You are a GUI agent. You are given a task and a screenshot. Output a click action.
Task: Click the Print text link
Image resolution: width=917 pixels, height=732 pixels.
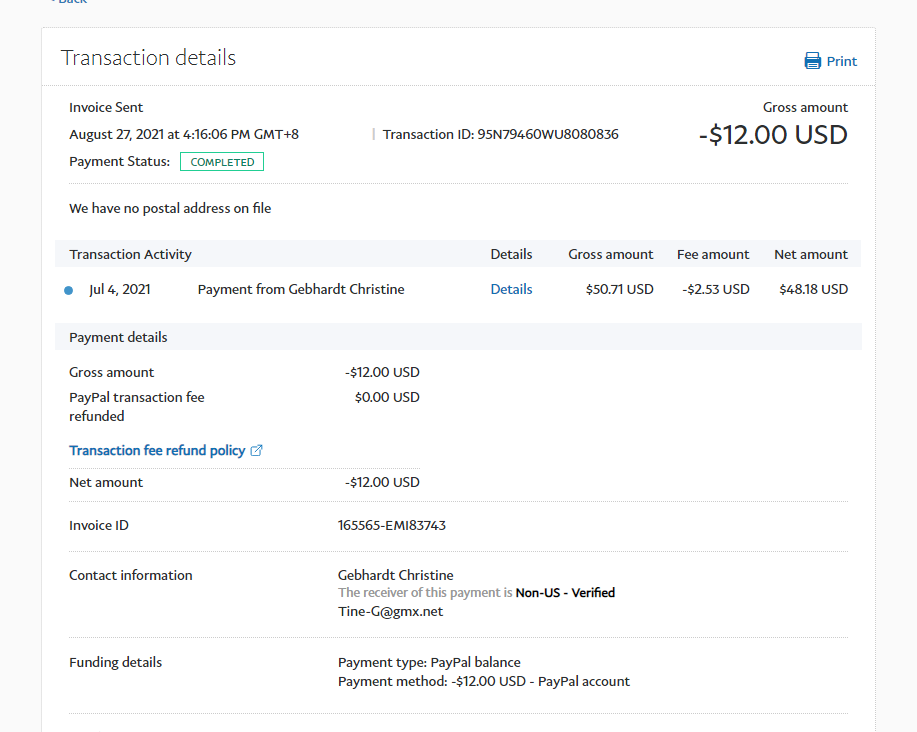tap(841, 61)
